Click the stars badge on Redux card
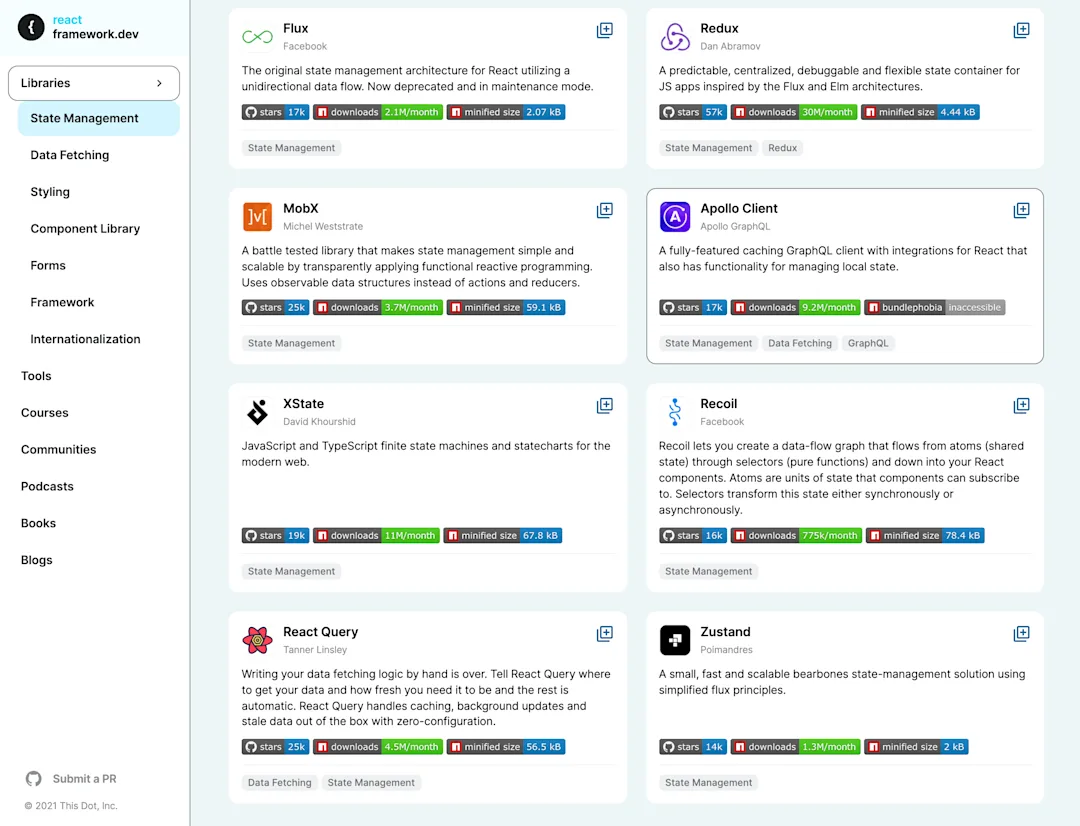This screenshot has width=1080, height=826. pyautogui.click(x=692, y=112)
